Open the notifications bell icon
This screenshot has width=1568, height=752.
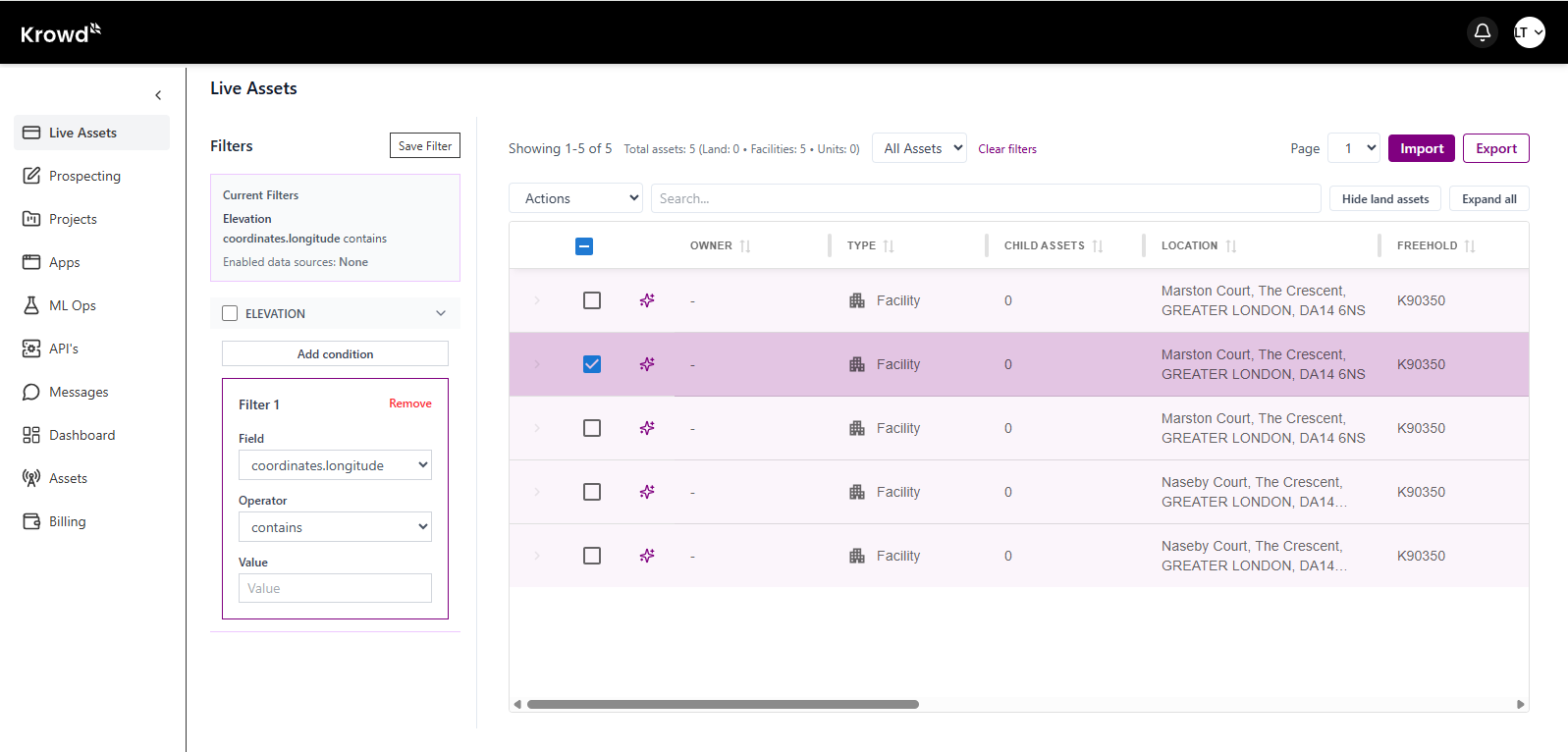coord(1482,32)
